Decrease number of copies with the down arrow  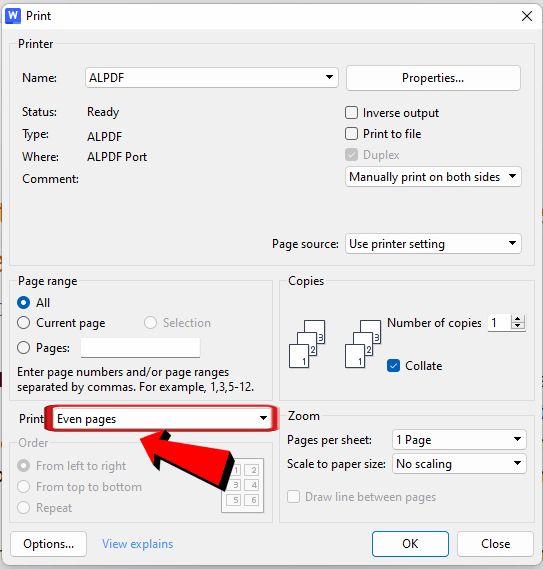pyautogui.click(x=518, y=326)
